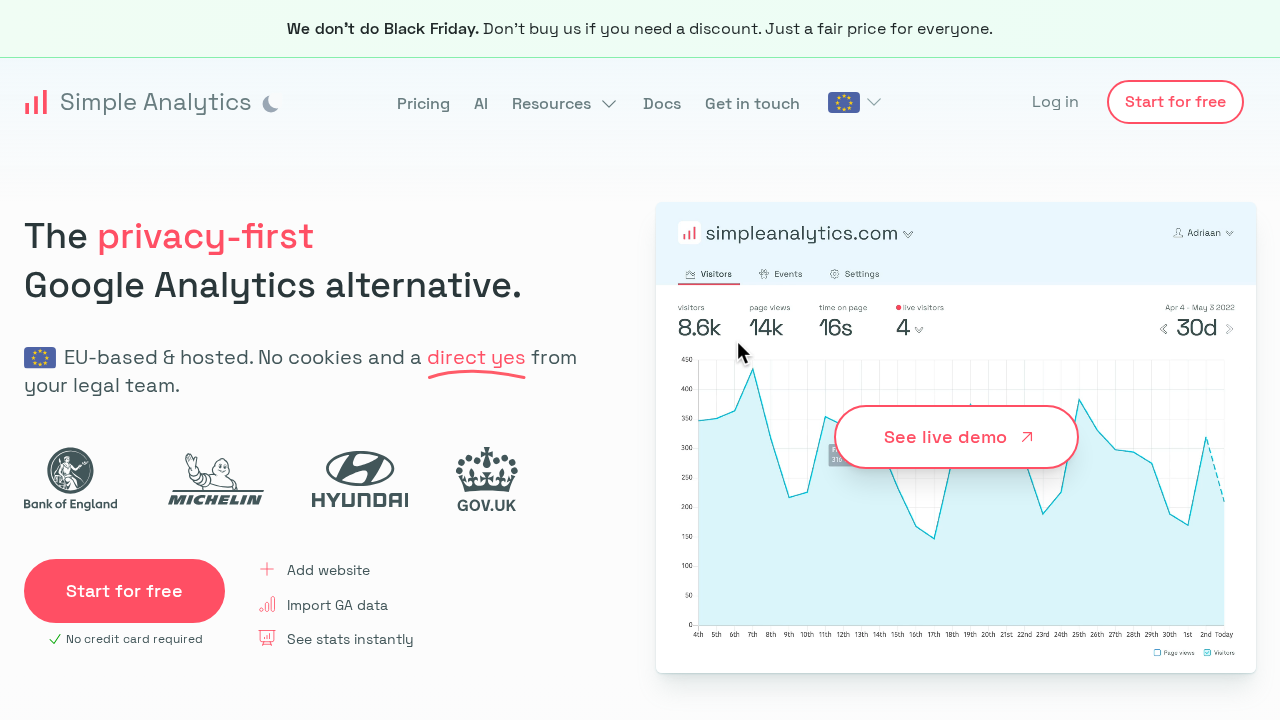The width and height of the screenshot is (1280, 720).
Task: Open Settings via the gear icon
Action: point(832,273)
